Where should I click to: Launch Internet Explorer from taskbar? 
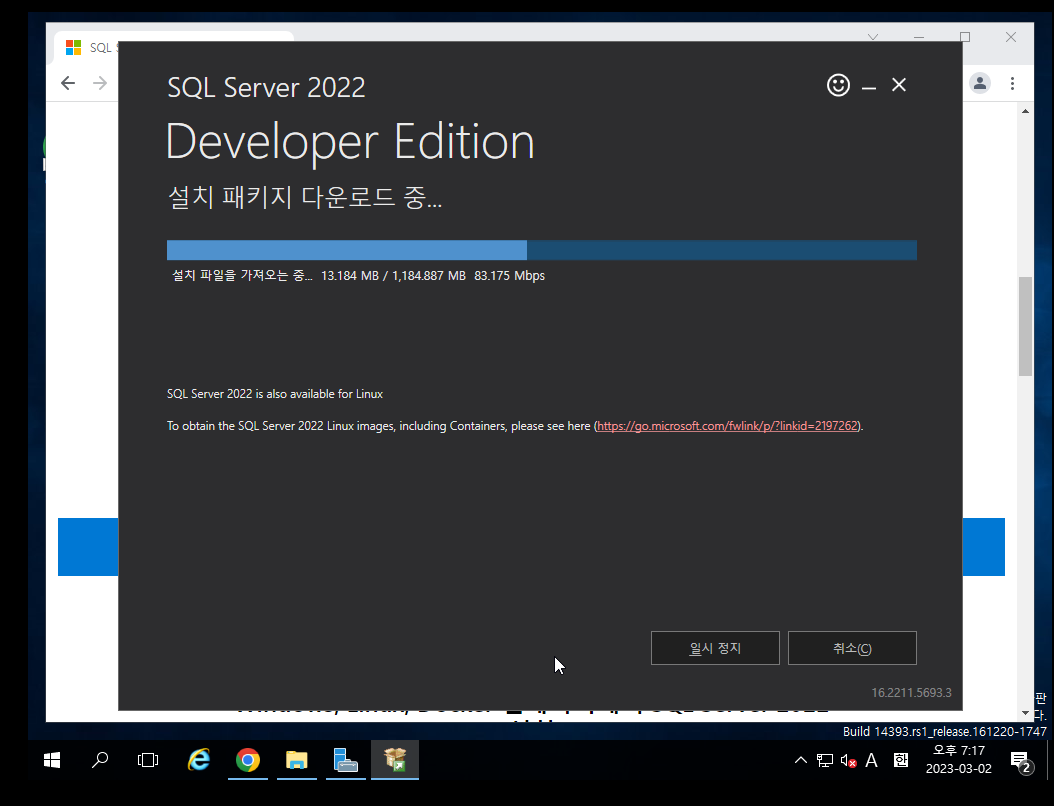point(199,760)
